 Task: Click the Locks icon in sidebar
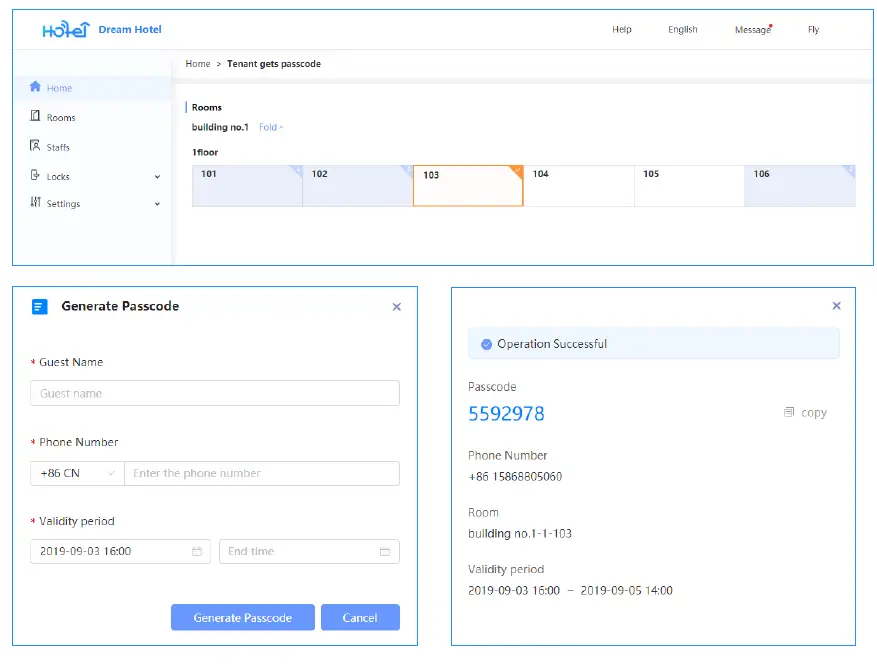(36, 176)
